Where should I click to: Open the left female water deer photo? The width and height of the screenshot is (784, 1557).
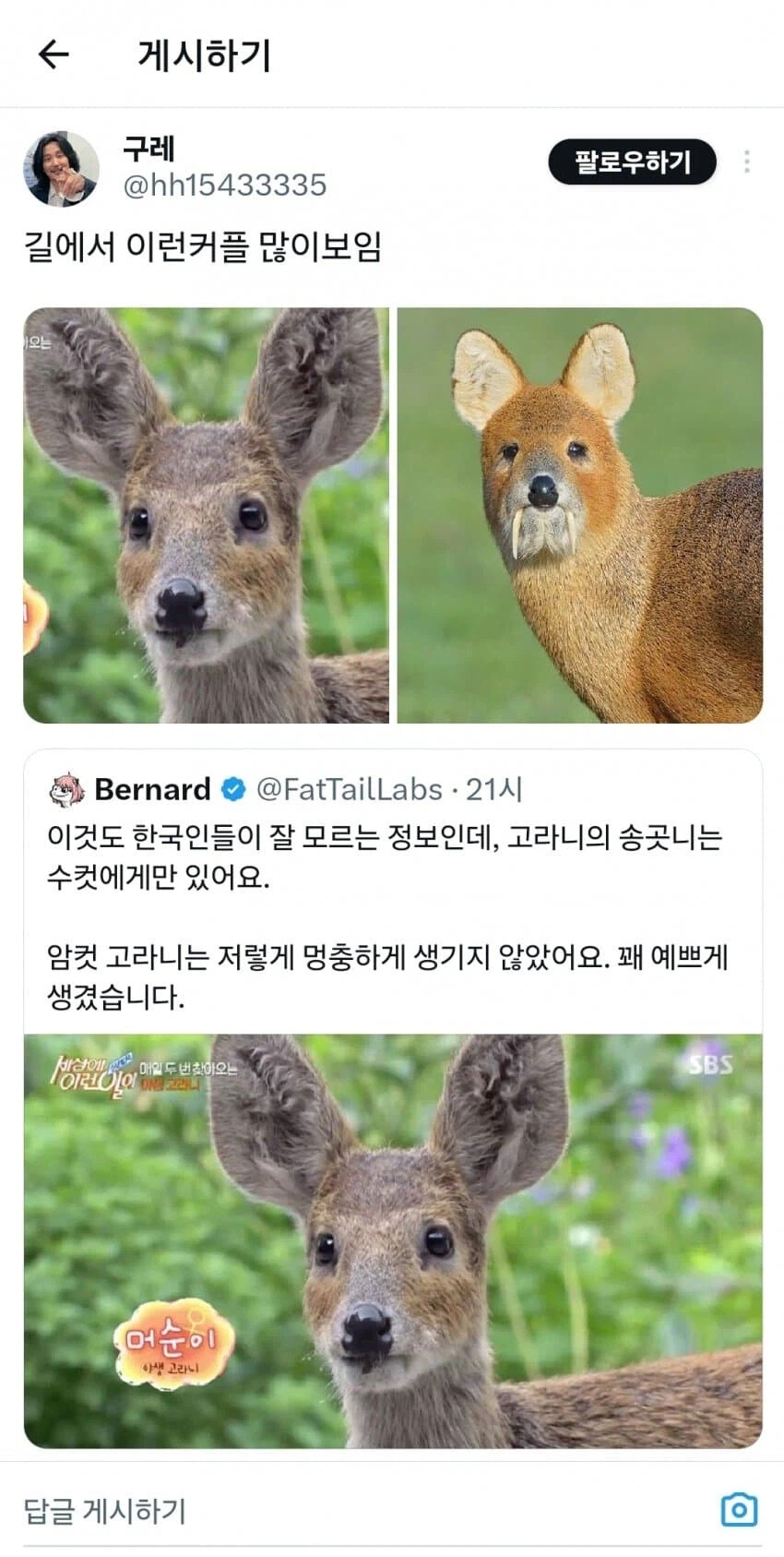click(x=206, y=515)
